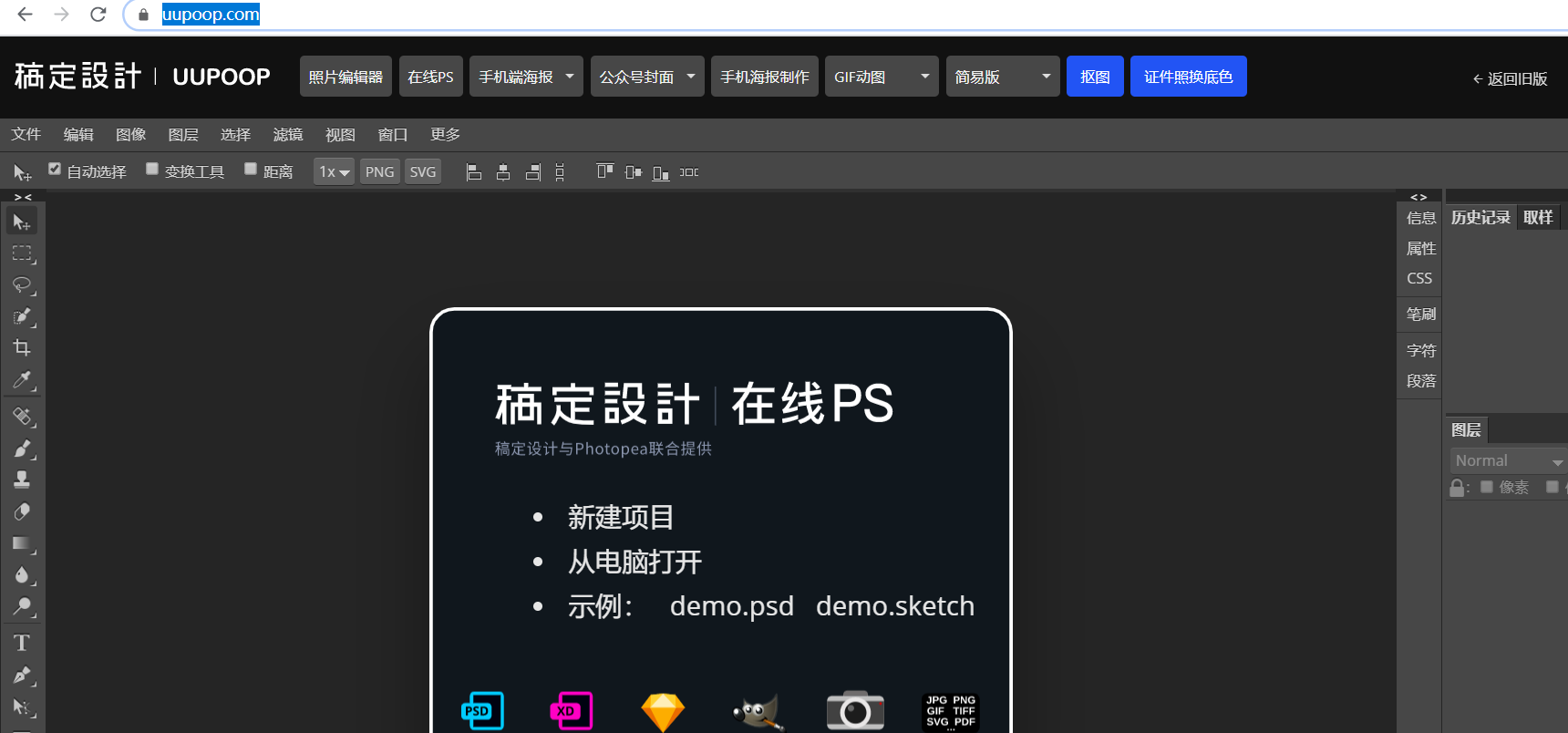
Task: Align vertical centers icon in options bar
Action: click(634, 172)
